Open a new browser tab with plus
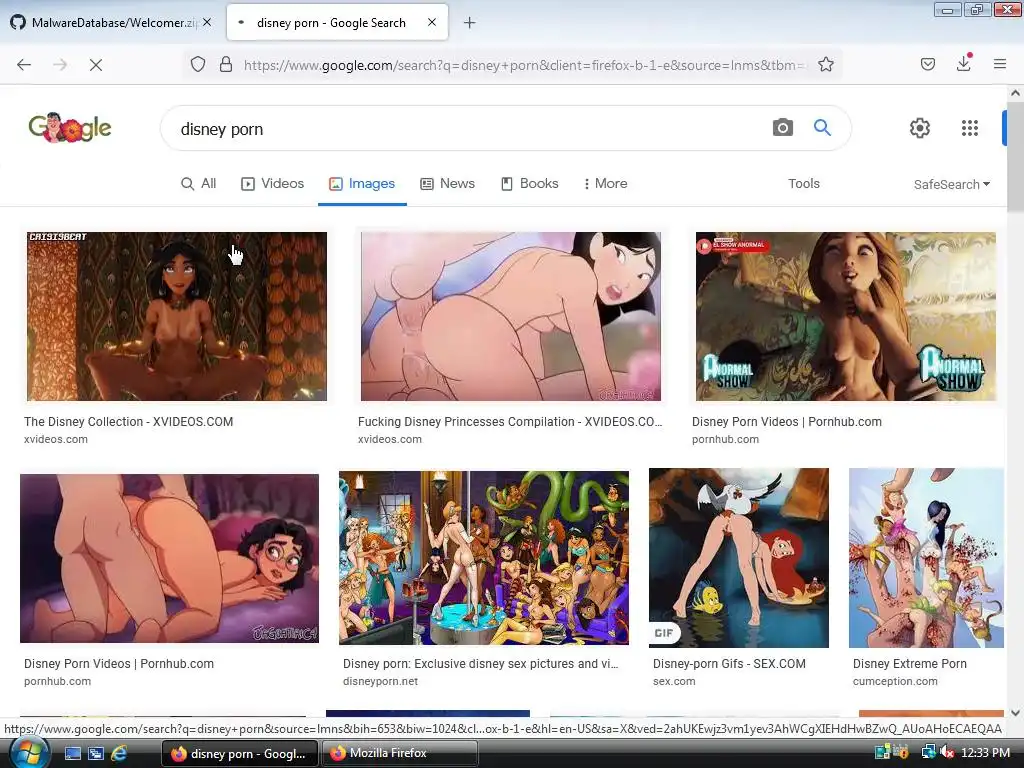 coord(470,23)
